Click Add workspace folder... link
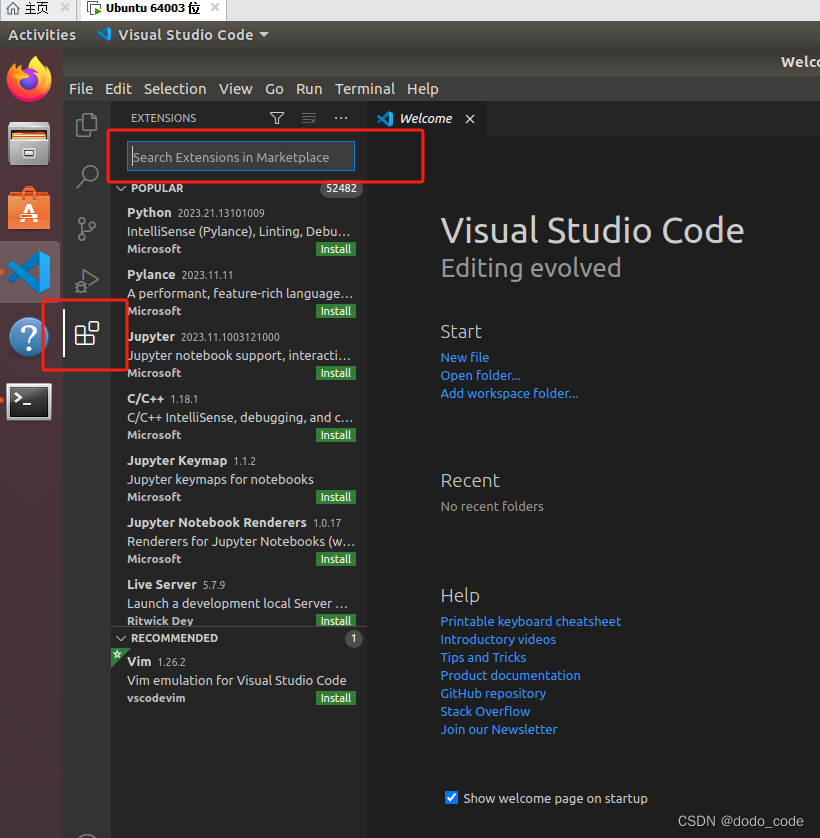The width and height of the screenshot is (820, 838). click(x=509, y=393)
